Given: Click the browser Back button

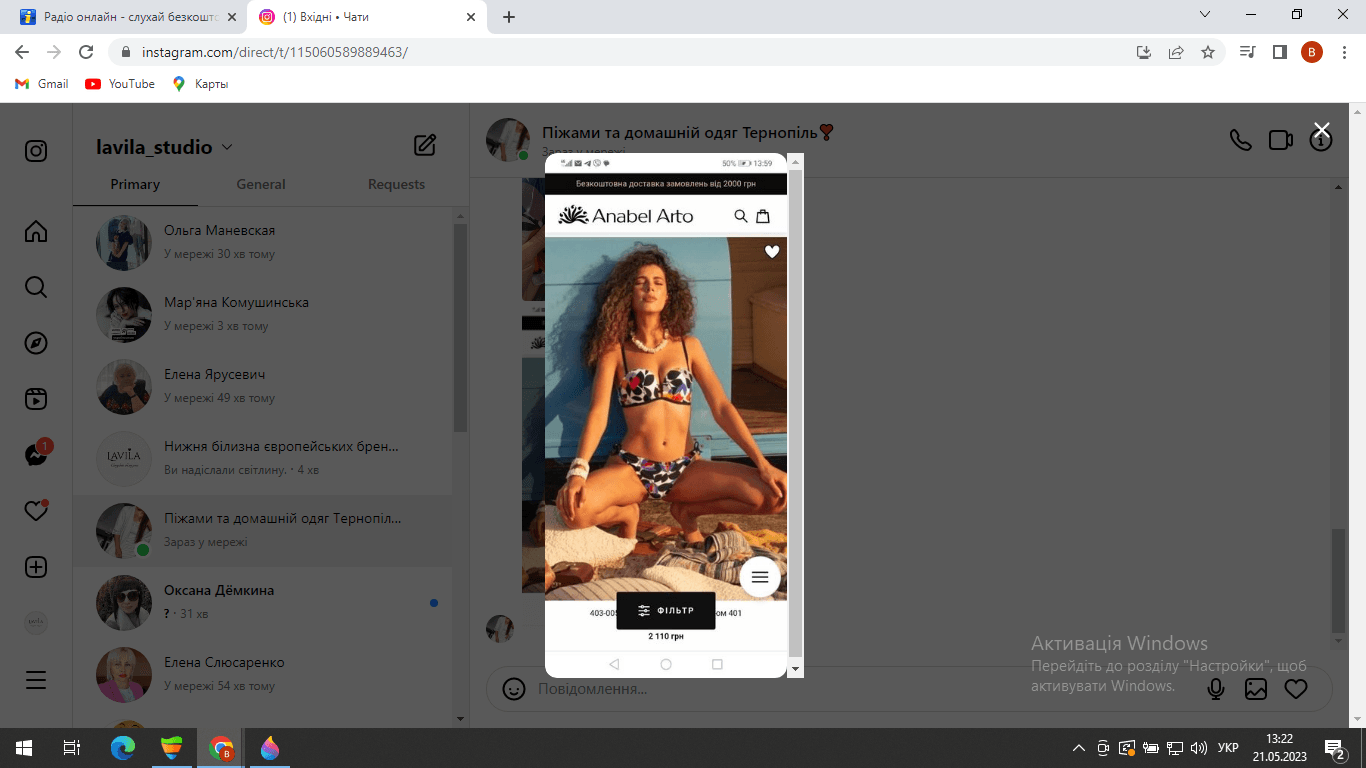Looking at the screenshot, I should (x=22, y=52).
